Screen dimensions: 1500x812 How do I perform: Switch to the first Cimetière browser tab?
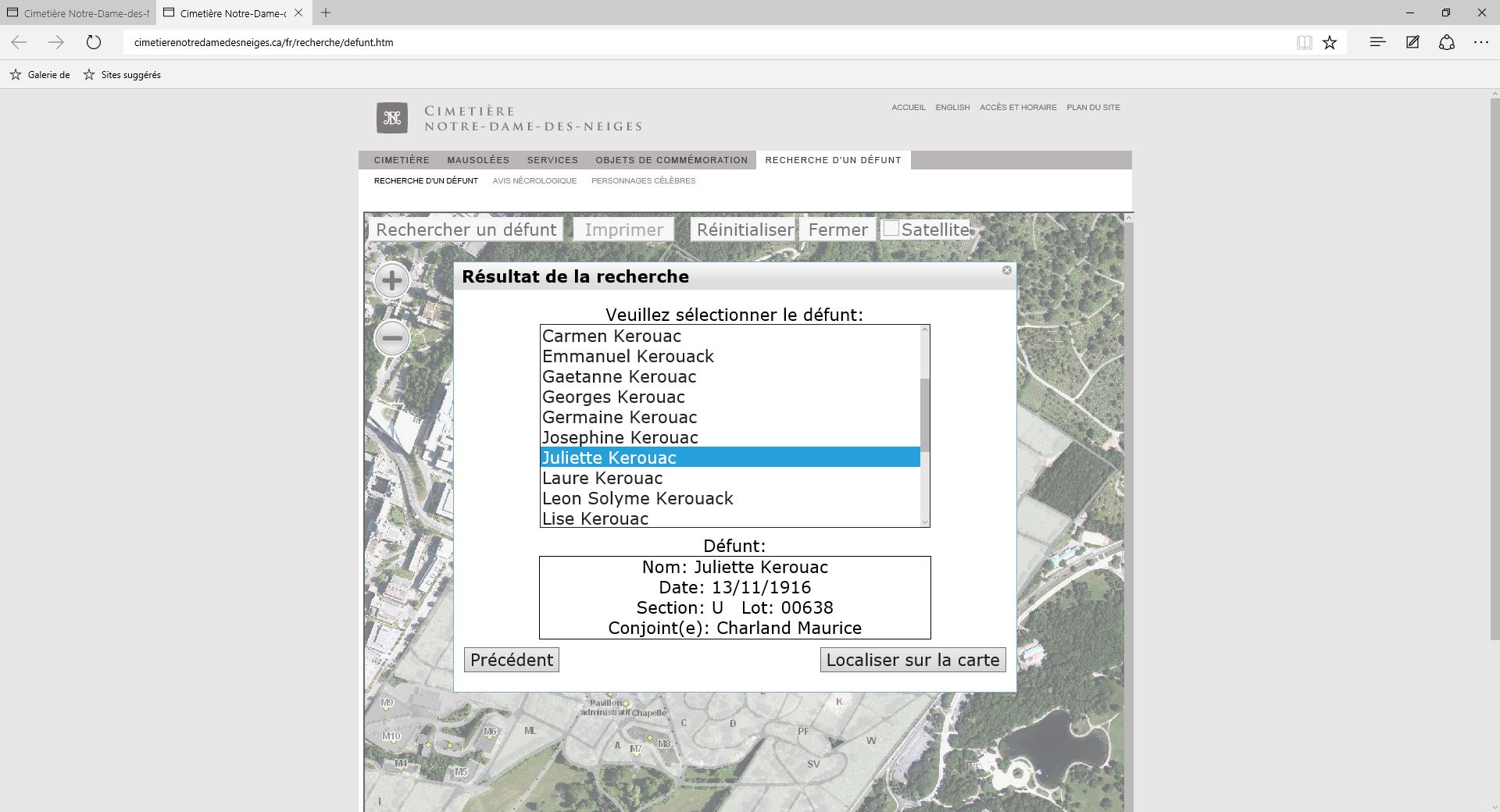click(78, 12)
